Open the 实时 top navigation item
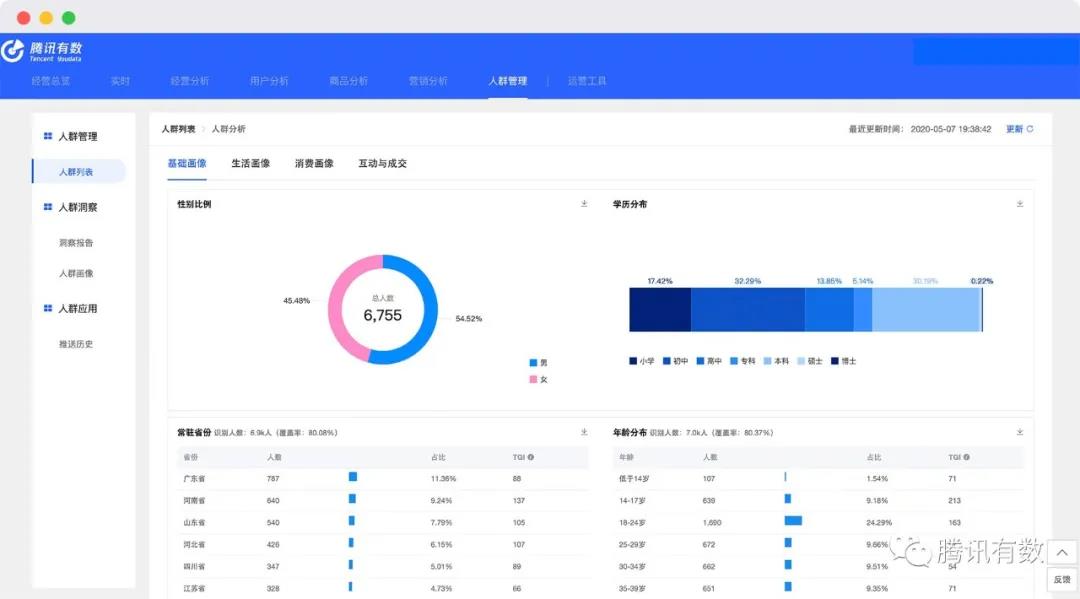 (x=120, y=81)
